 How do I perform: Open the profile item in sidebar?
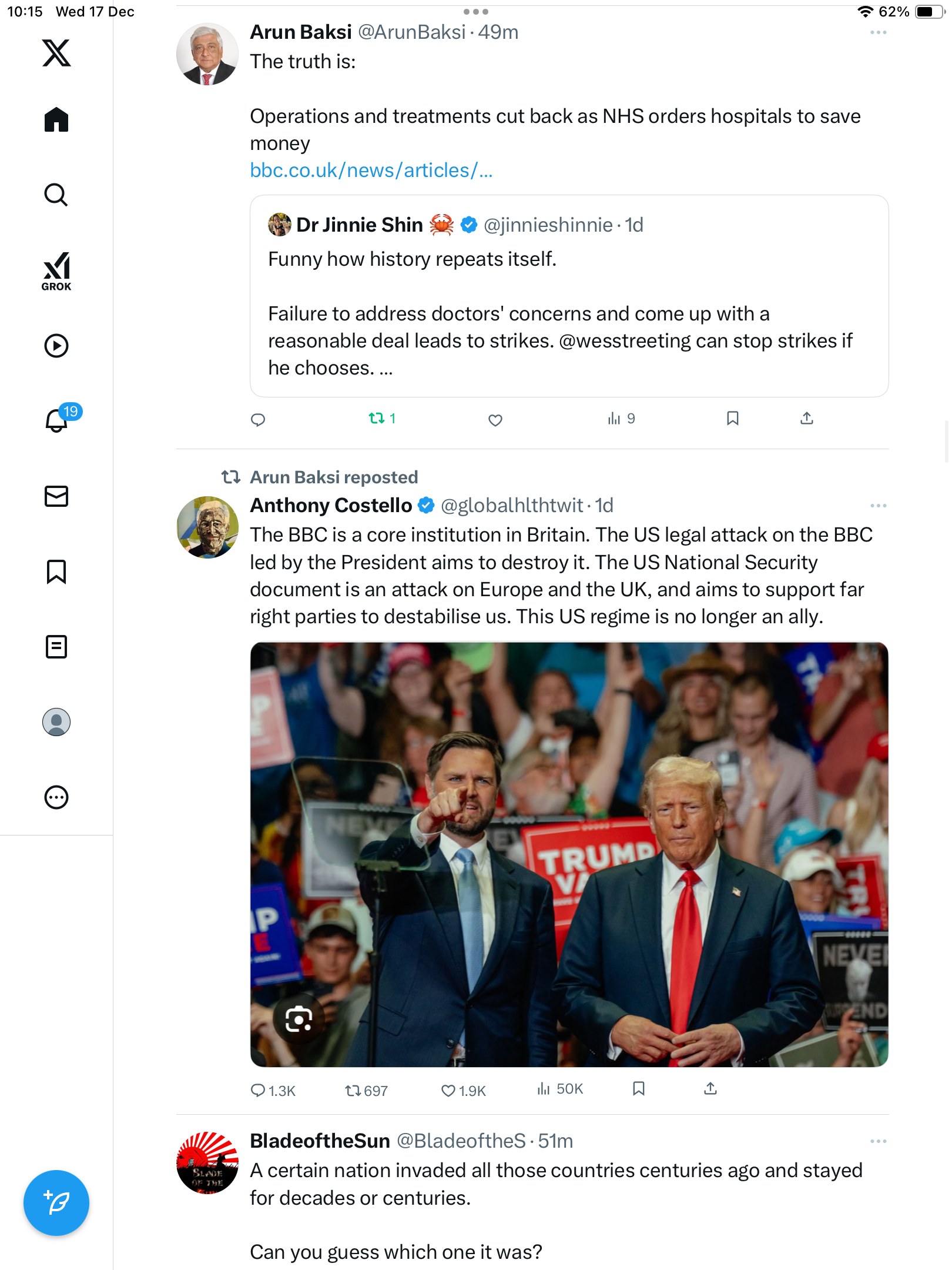coord(56,722)
